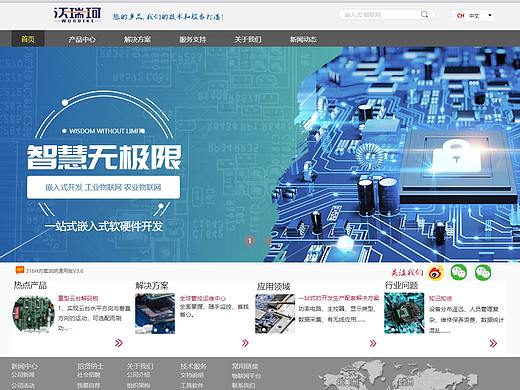This screenshot has width=520, height=390.
Task: Click the 嵌入式开发 工业物联网 农业物联网 banner button
Action: 103,187
